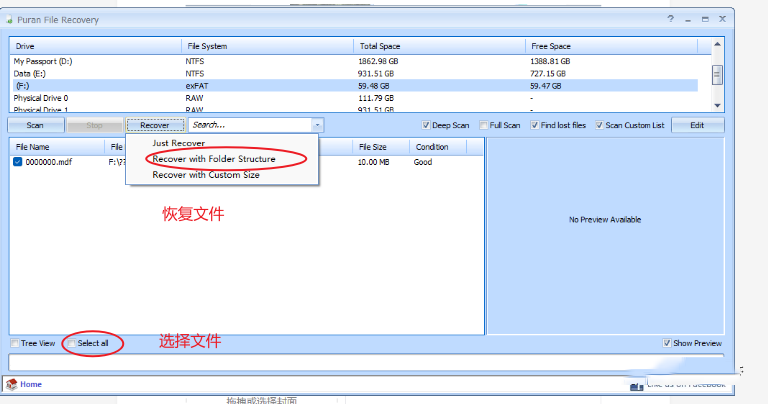
Task: Click the Edit custom list button
Action: pos(697,125)
